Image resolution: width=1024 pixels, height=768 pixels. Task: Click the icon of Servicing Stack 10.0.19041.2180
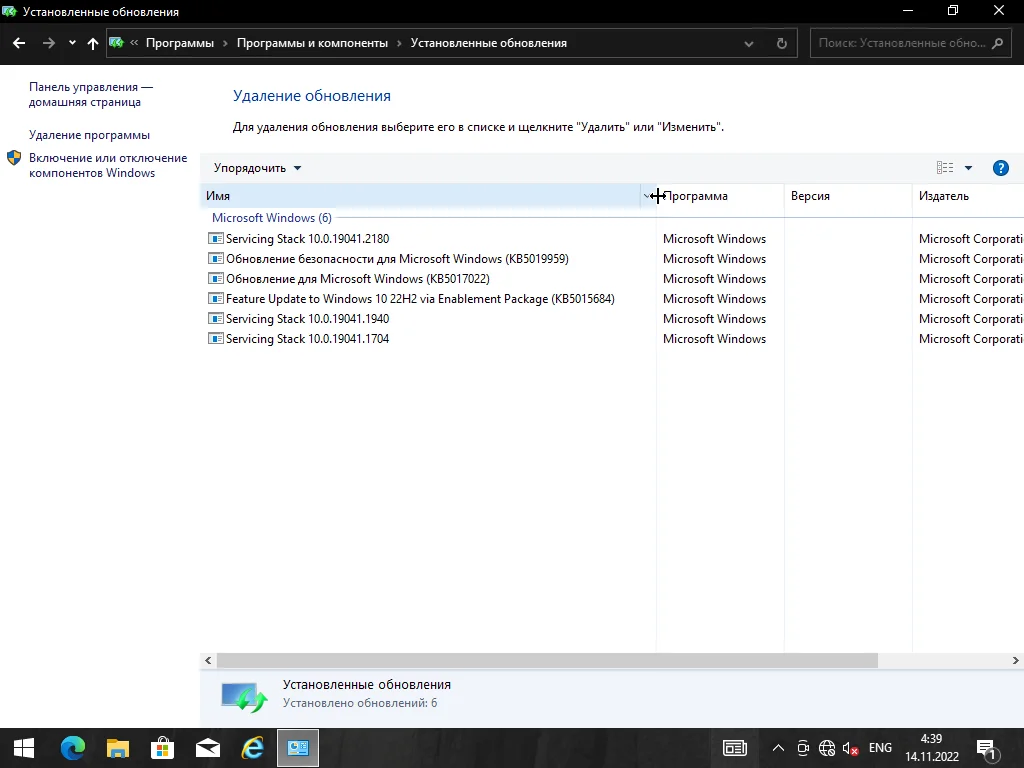click(216, 238)
